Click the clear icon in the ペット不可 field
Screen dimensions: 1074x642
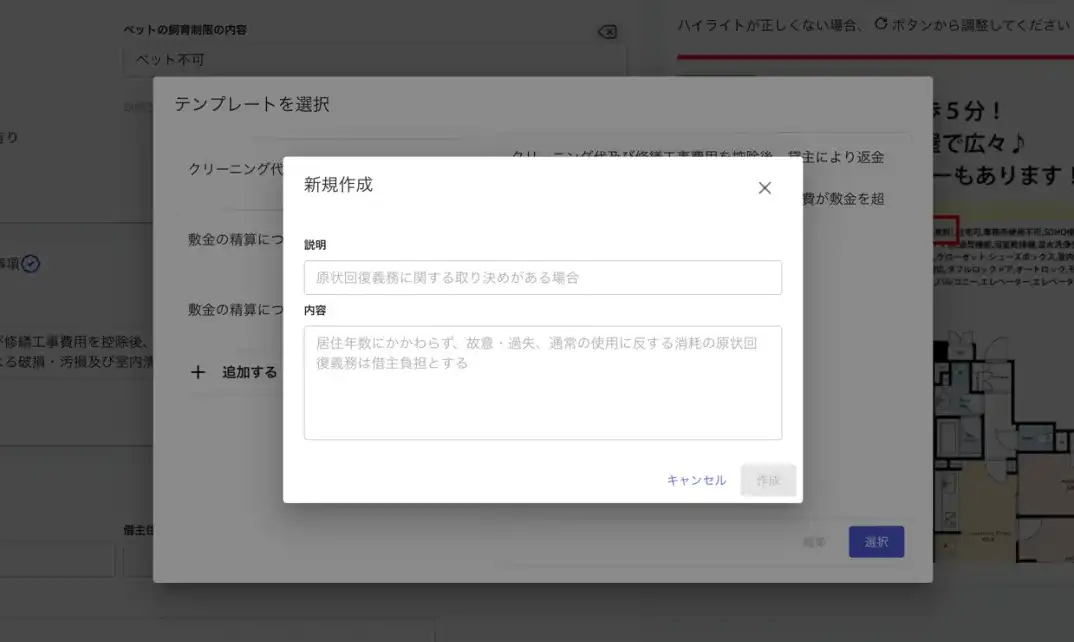608,32
